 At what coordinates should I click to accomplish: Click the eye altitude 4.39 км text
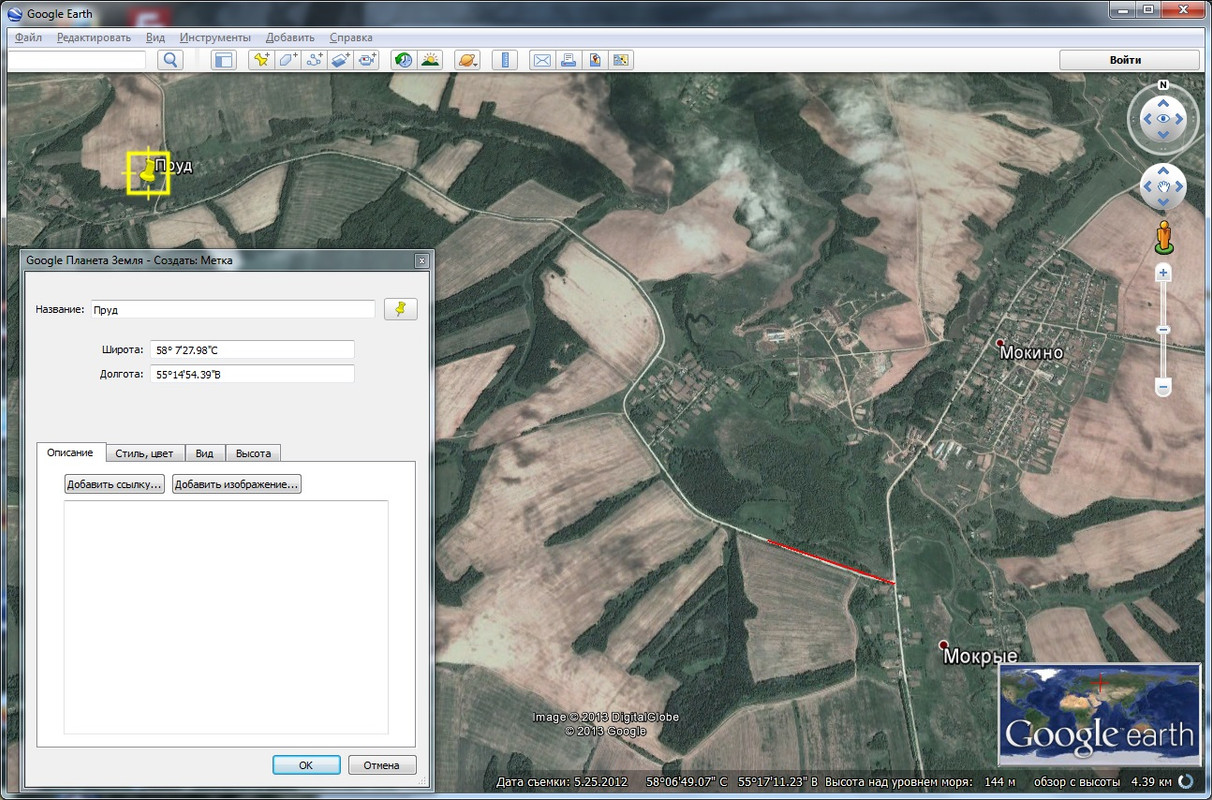click(1150, 781)
